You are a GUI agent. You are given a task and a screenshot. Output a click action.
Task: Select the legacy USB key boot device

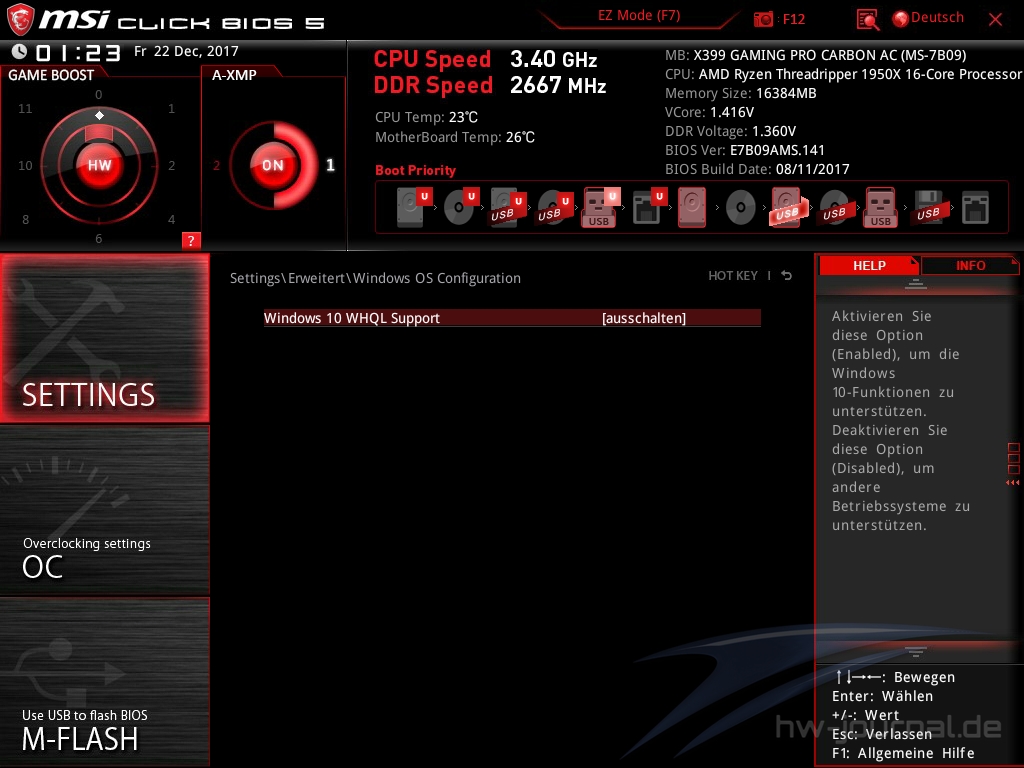coord(881,207)
